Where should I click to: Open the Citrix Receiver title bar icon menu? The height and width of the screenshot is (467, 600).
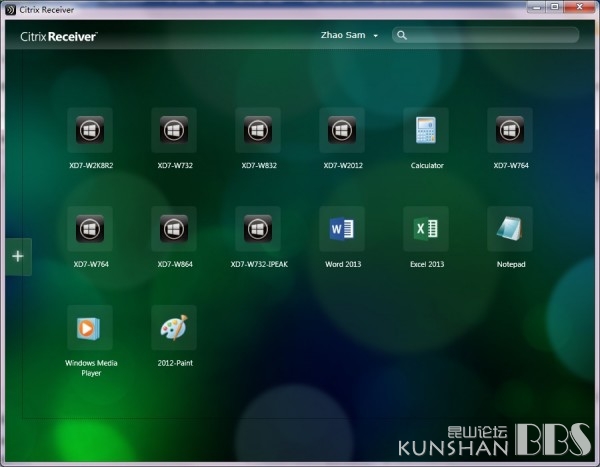[x=11, y=10]
